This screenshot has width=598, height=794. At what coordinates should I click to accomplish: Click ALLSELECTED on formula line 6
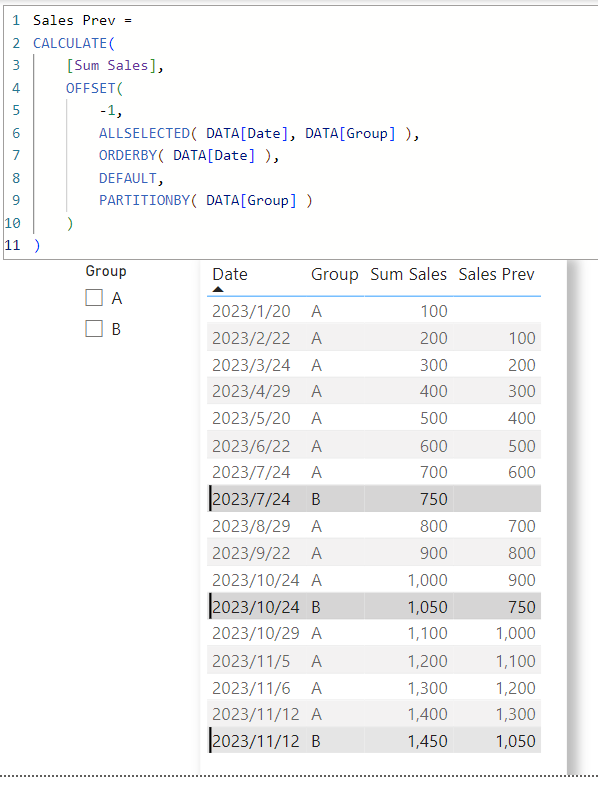point(144,133)
